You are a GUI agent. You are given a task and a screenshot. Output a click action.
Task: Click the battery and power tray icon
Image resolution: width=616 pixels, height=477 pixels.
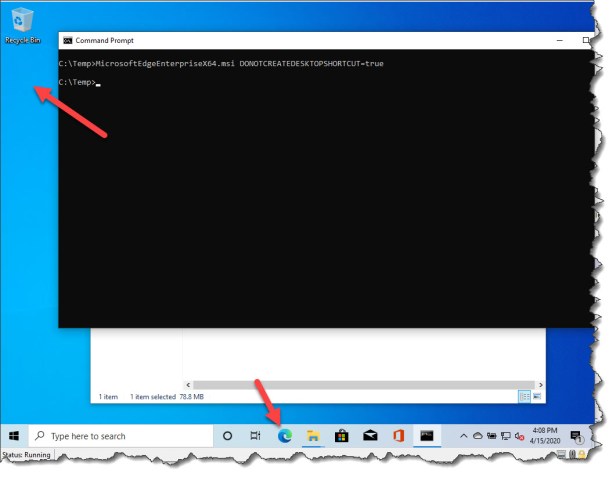491,436
